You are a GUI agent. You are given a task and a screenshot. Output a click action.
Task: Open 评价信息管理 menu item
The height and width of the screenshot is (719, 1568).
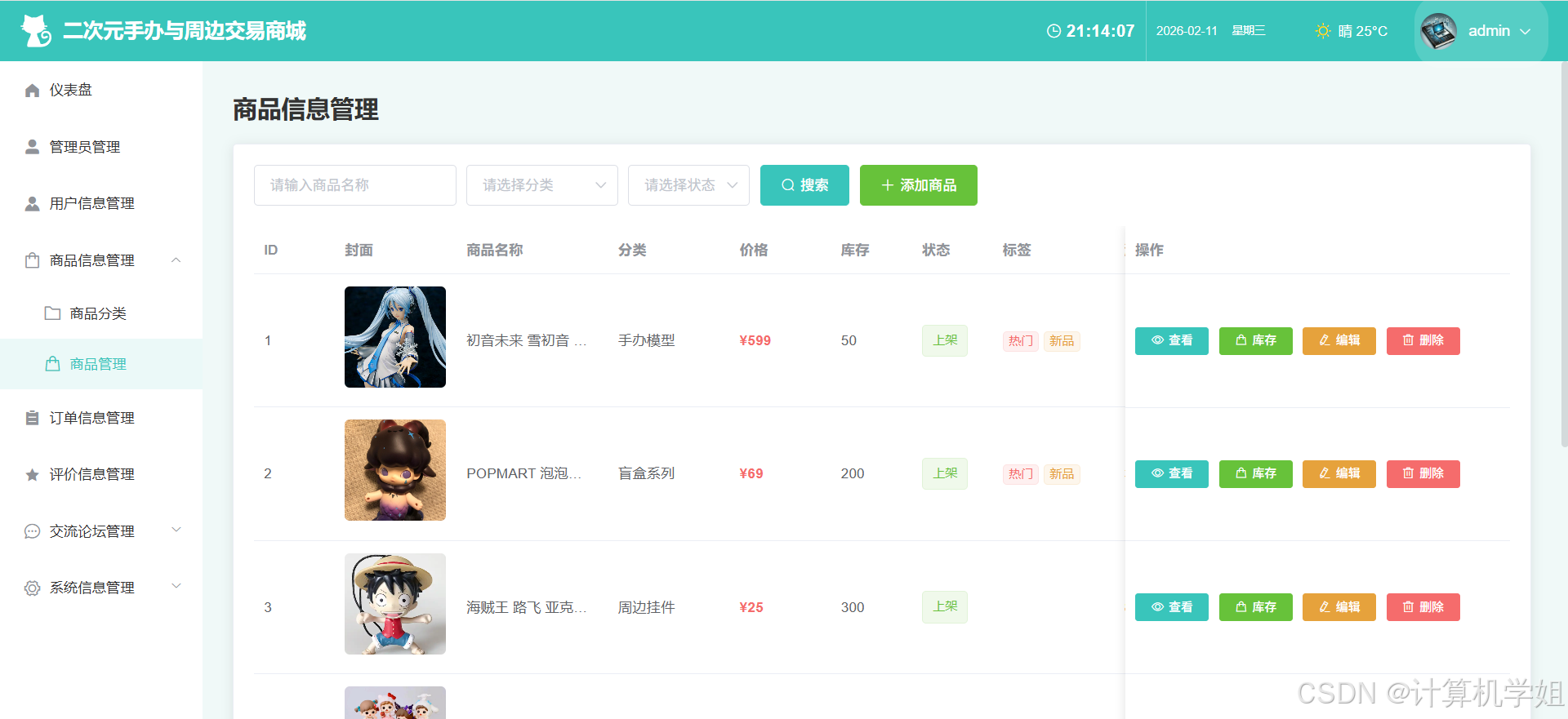pyautogui.click(x=101, y=474)
